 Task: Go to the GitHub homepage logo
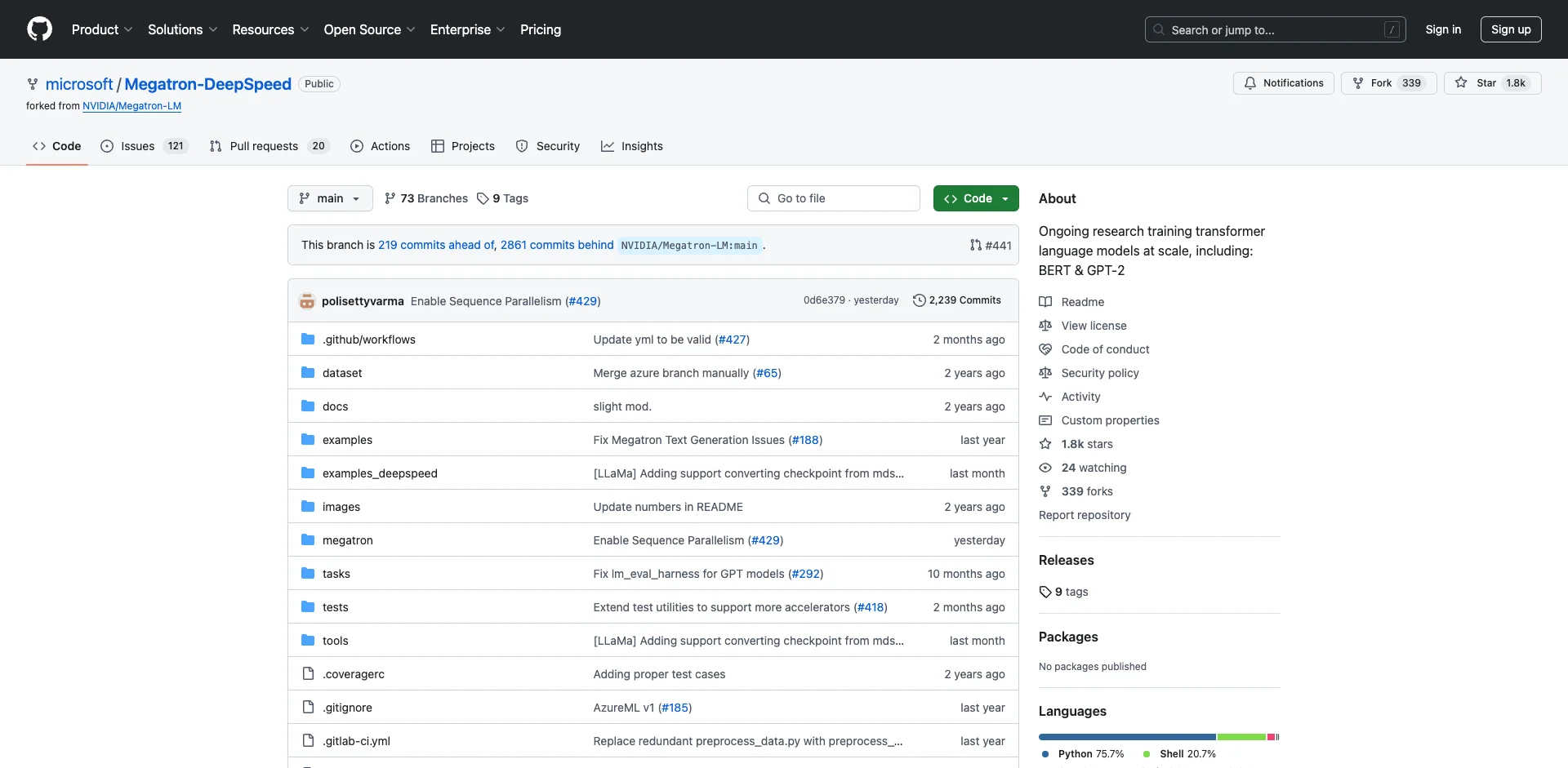[x=39, y=29]
